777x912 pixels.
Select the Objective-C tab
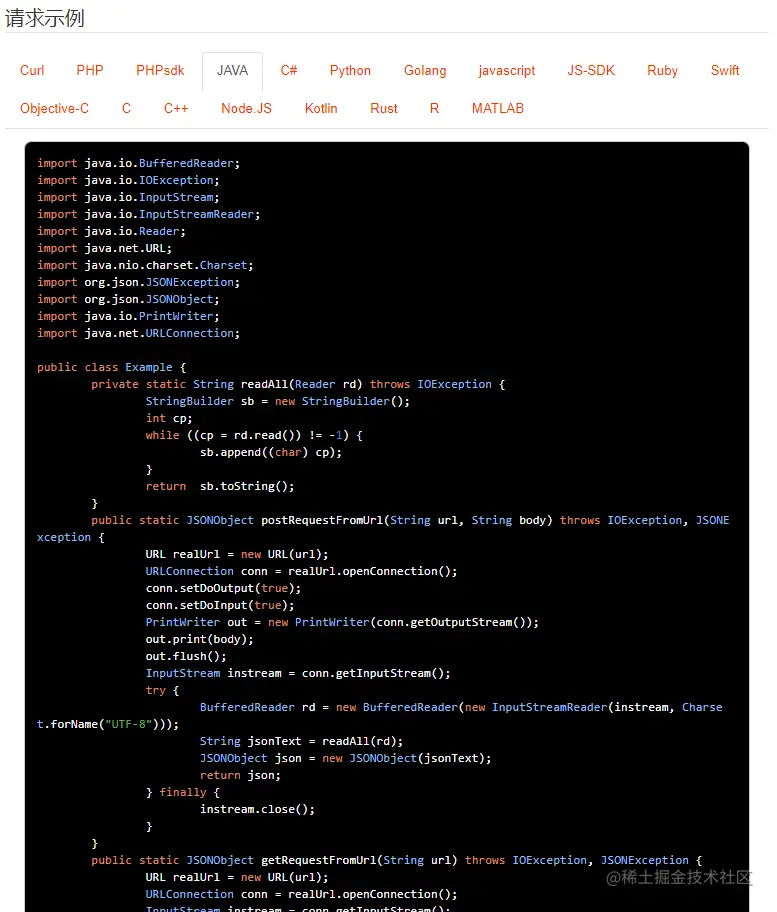click(55, 108)
